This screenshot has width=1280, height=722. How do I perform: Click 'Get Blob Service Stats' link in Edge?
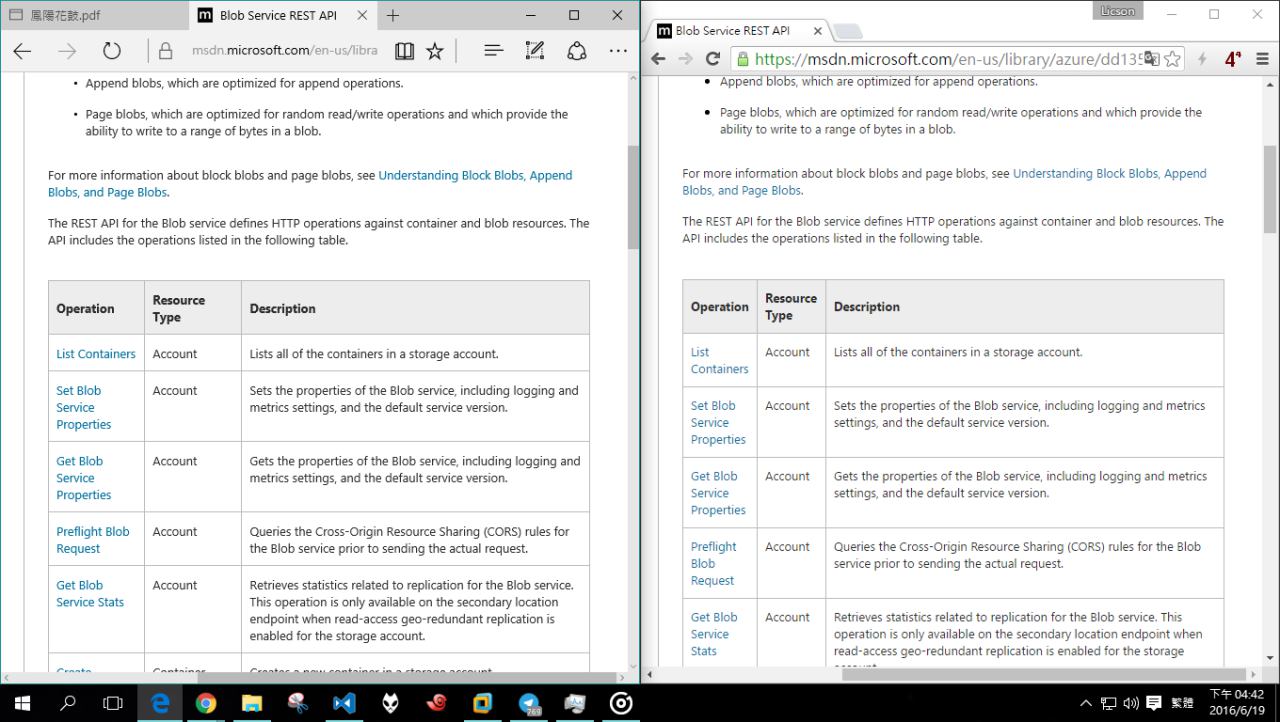pyautogui.click(x=90, y=594)
